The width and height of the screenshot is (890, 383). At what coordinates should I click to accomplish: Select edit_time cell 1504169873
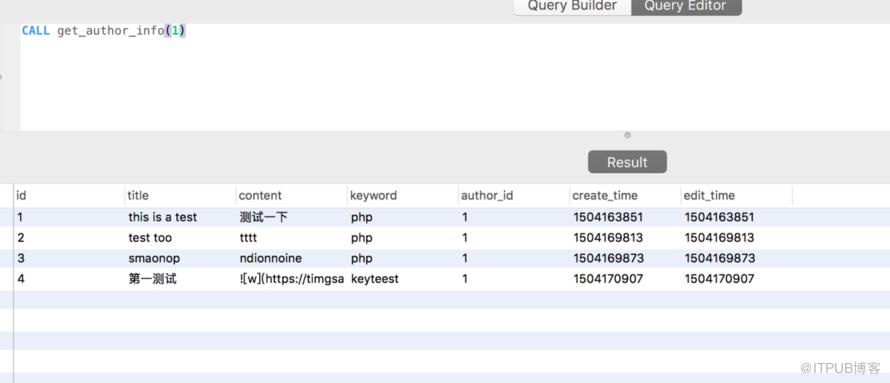click(x=719, y=259)
